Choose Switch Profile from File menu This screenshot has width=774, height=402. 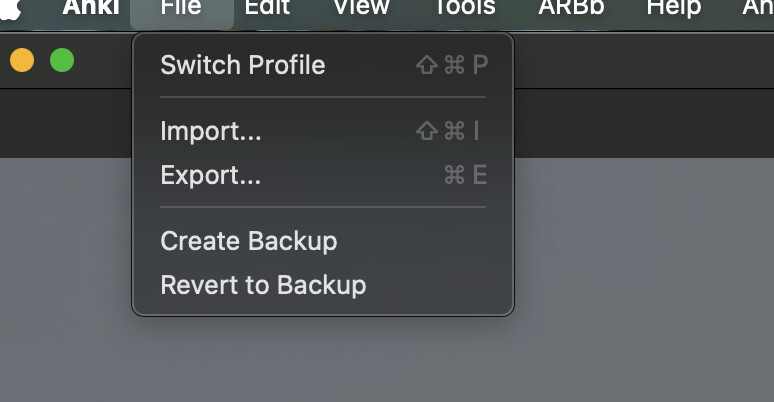coord(323,65)
